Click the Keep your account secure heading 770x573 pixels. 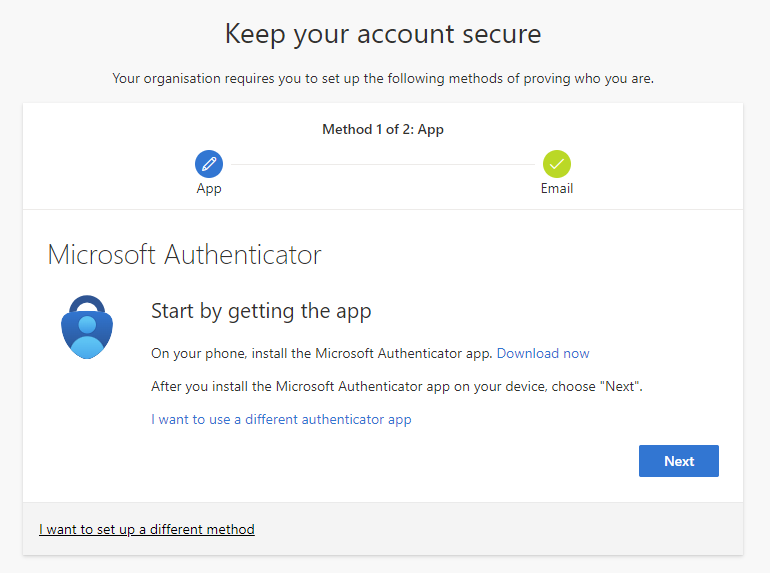(383, 34)
